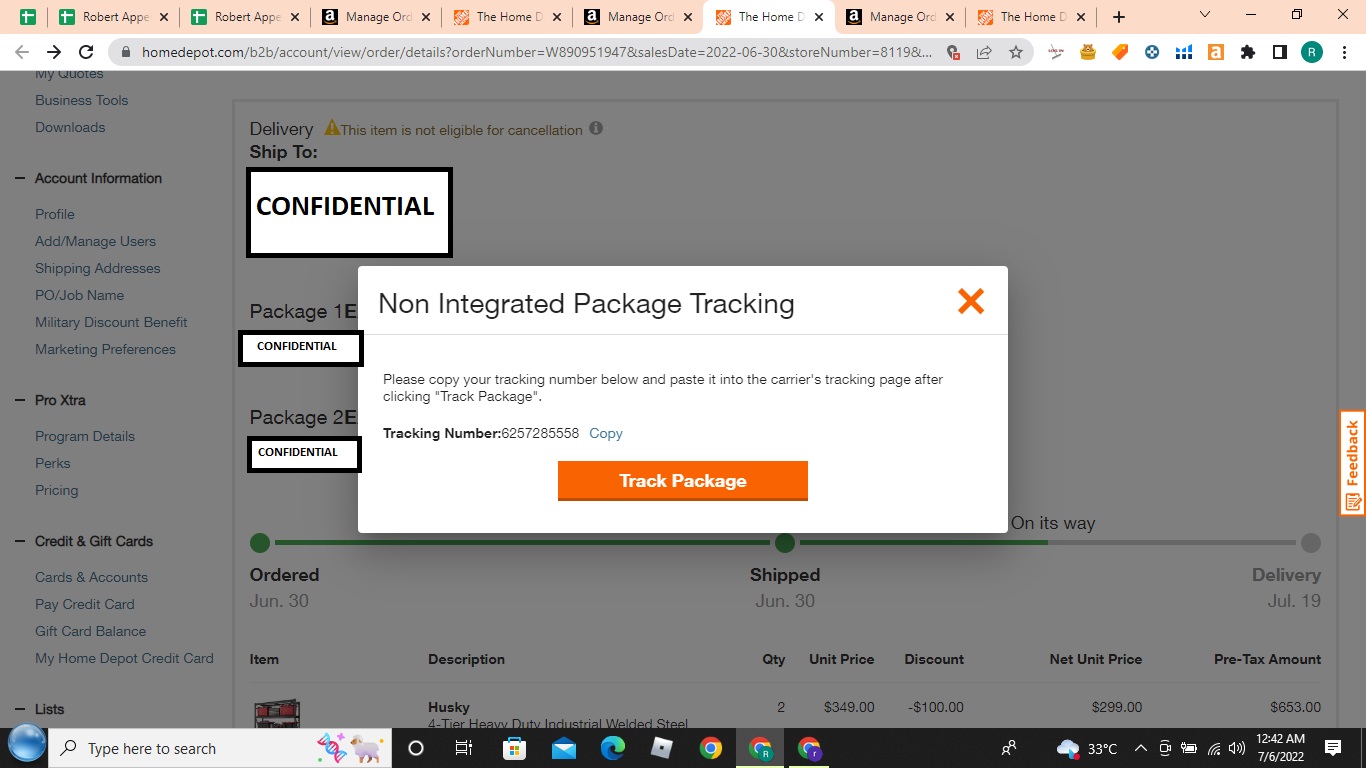Screen dimensions: 1366x768
Task: Open the Roblox app on the taskbar
Action: pos(662,748)
